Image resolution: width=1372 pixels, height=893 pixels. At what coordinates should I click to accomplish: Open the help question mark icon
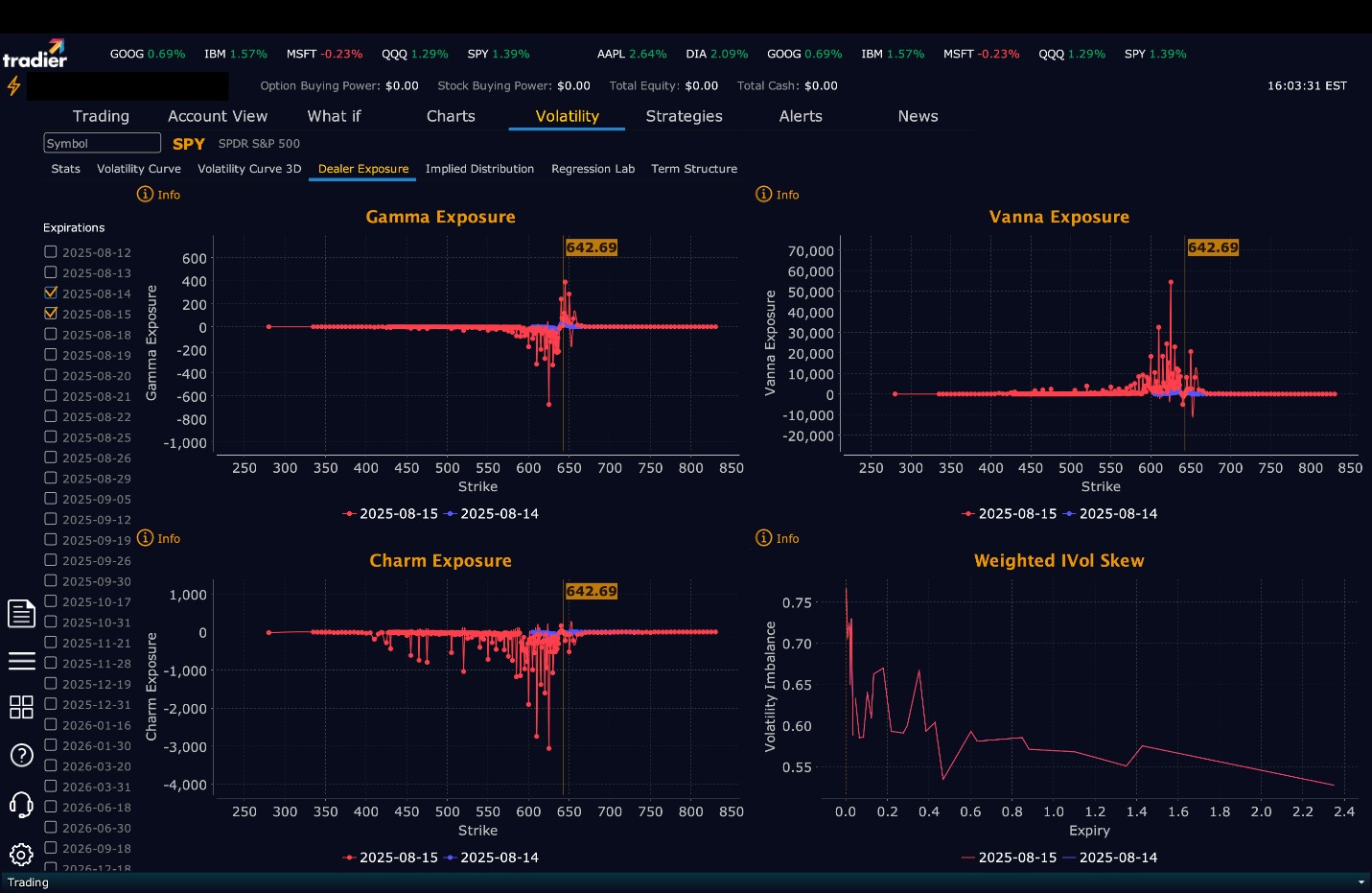(21, 755)
